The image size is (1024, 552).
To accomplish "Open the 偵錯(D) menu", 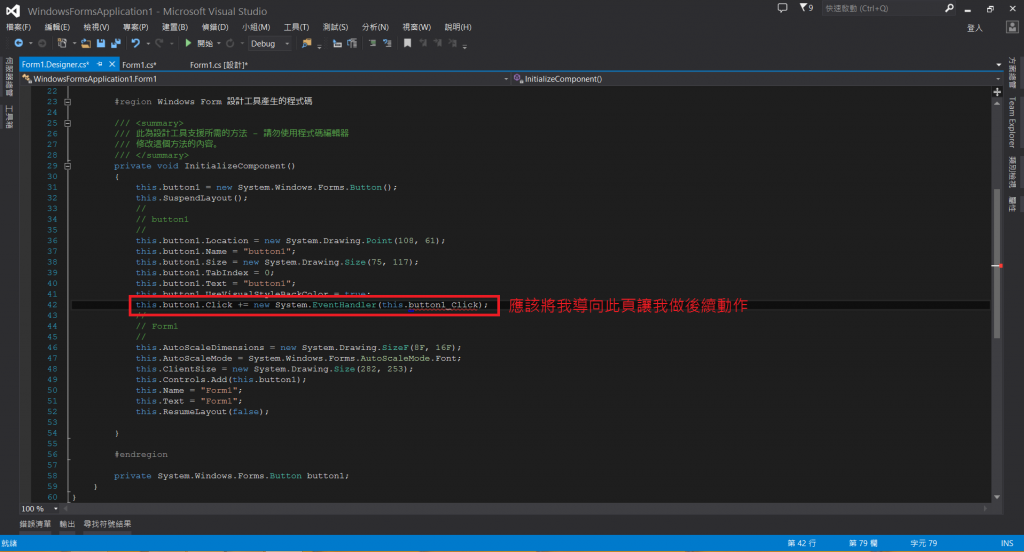I will click(215, 27).
